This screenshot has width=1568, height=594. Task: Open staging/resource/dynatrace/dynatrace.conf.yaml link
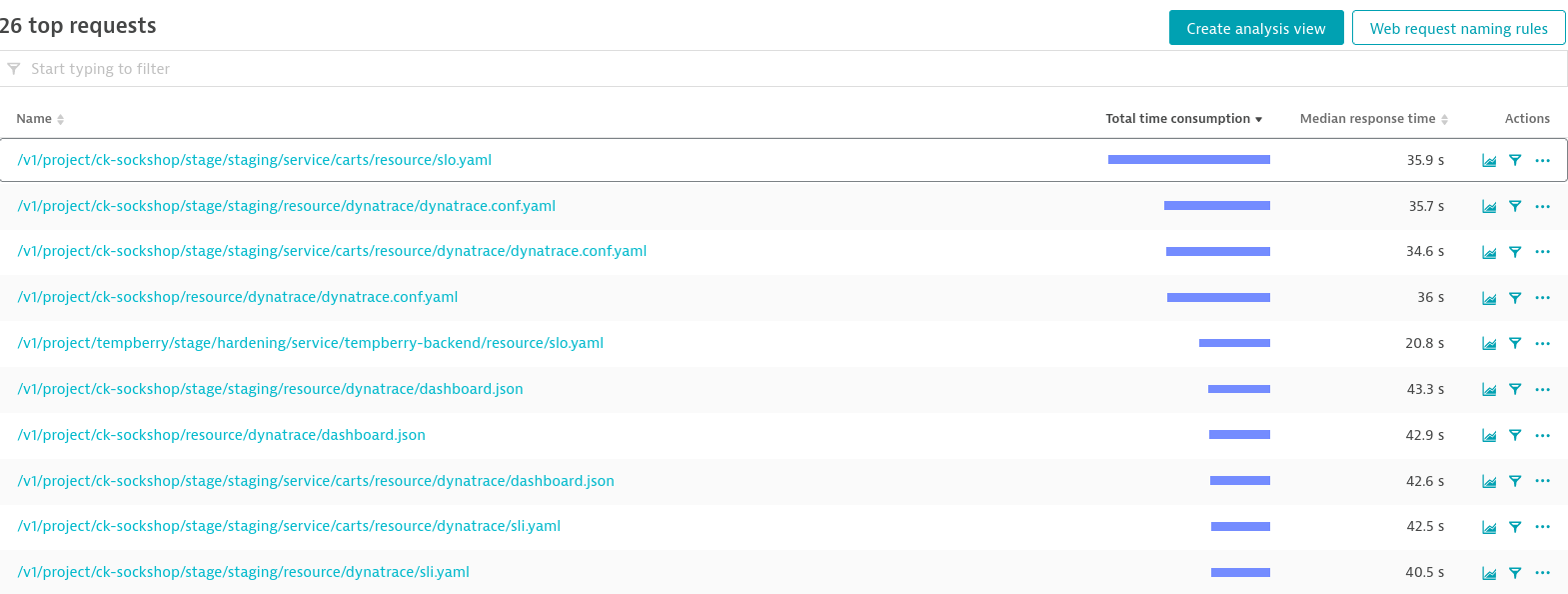[x=287, y=206]
